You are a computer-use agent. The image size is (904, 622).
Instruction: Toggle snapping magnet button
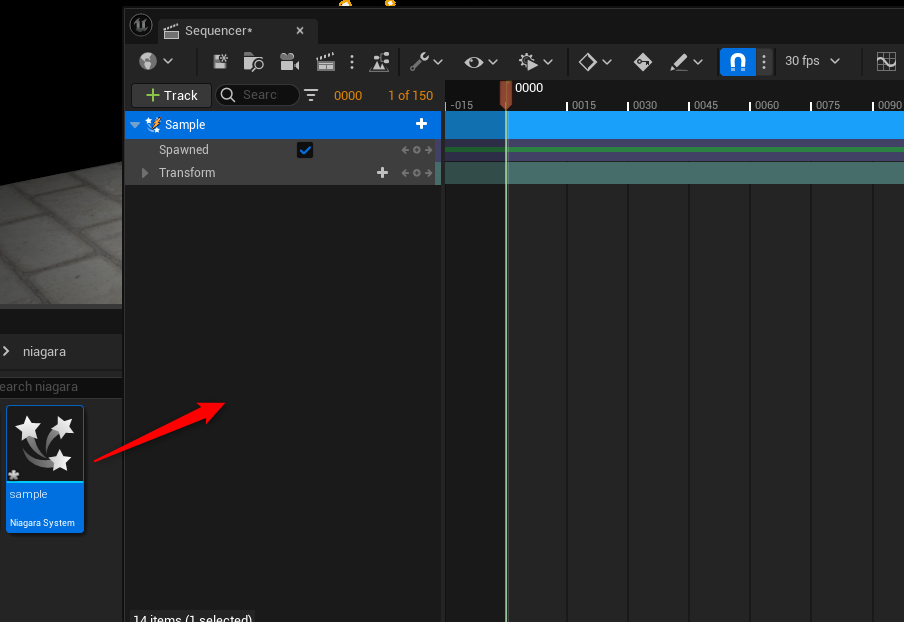pyautogui.click(x=737, y=62)
